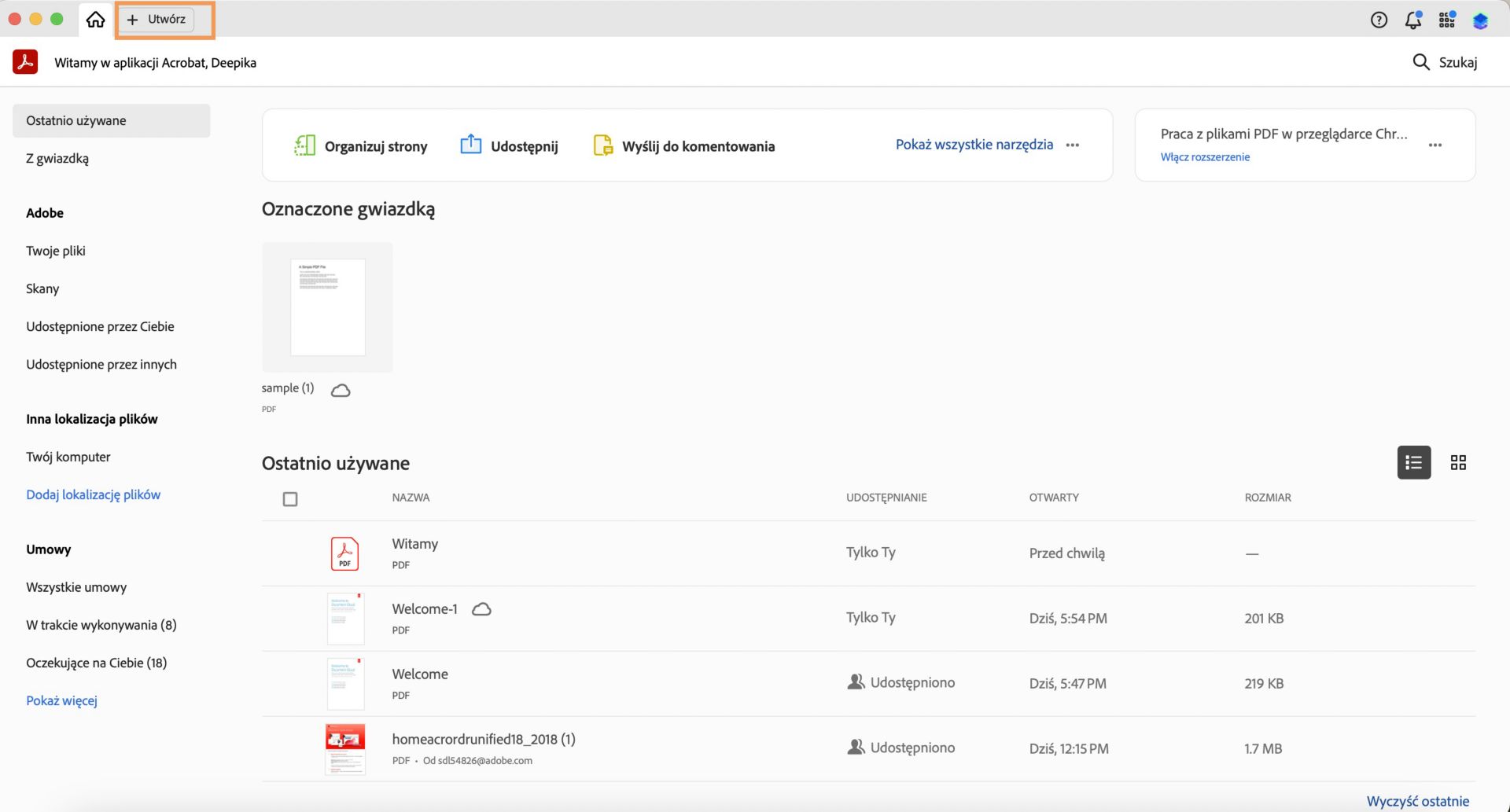Image resolution: width=1510 pixels, height=812 pixels.
Task: Open Twoje pliki in the sidebar
Action: tap(56, 251)
